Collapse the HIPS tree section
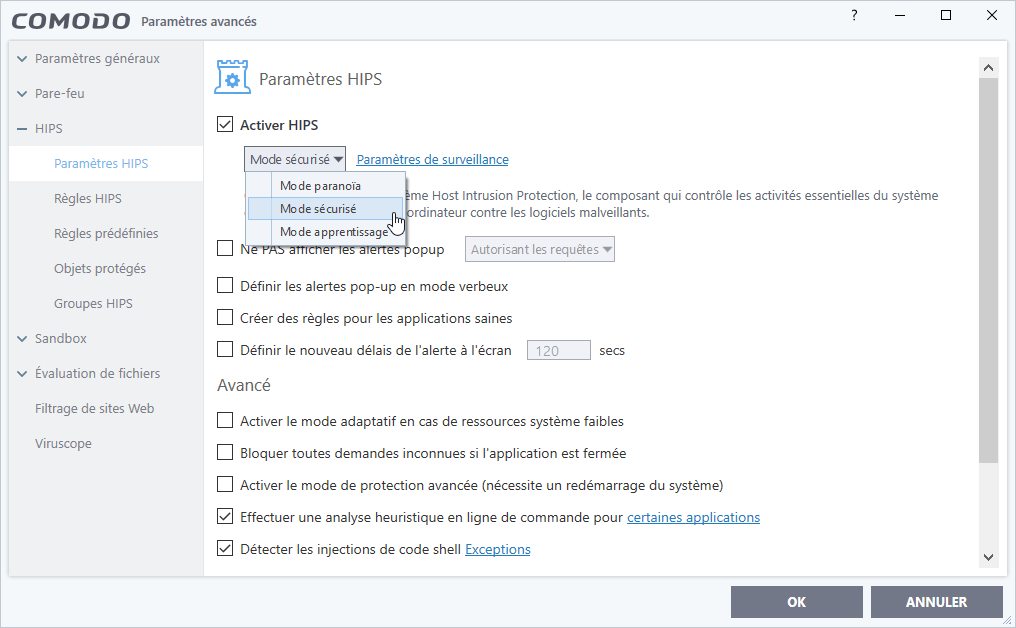The height and width of the screenshot is (628, 1016). pos(22,129)
